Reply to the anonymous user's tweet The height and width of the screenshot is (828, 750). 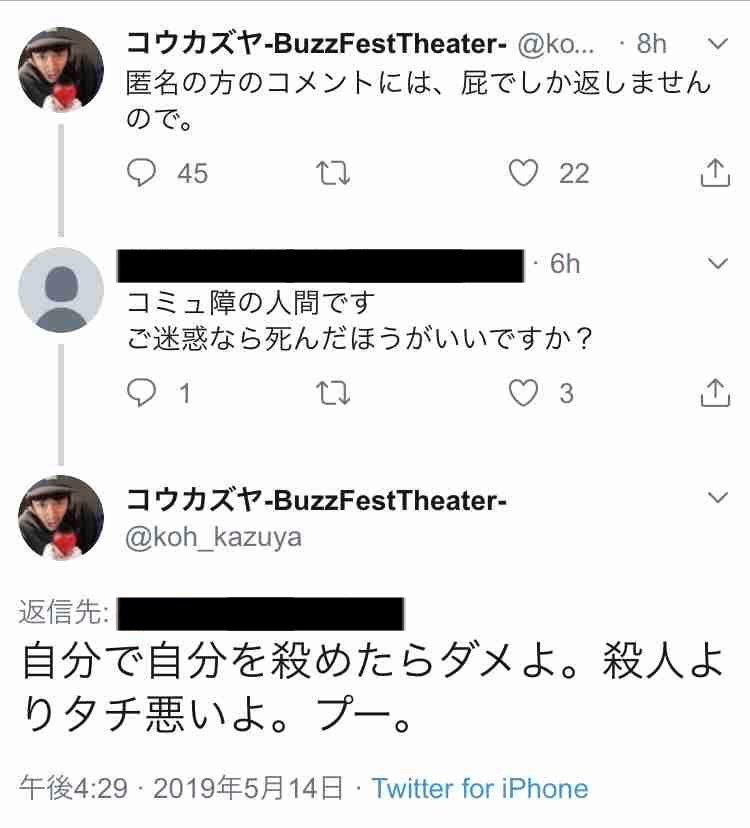pyautogui.click(x=143, y=393)
